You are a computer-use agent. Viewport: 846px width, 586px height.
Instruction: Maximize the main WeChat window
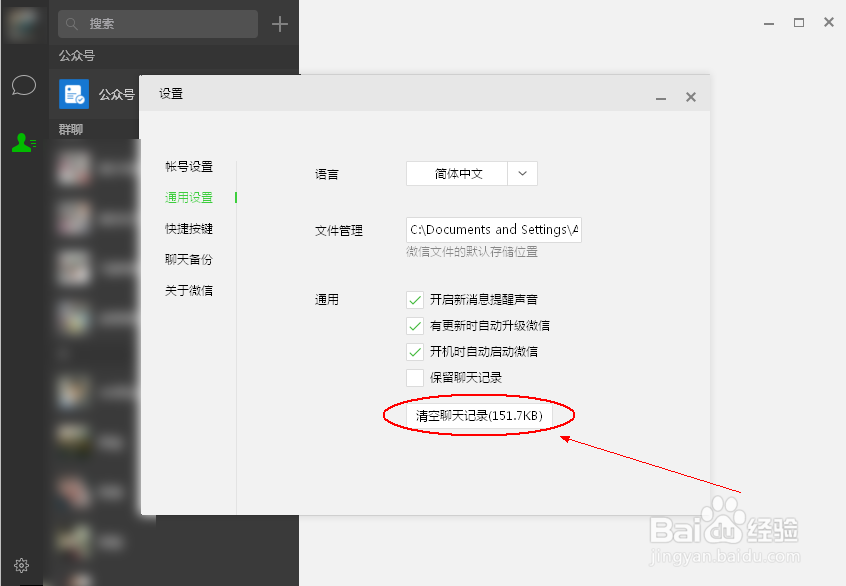[x=799, y=23]
